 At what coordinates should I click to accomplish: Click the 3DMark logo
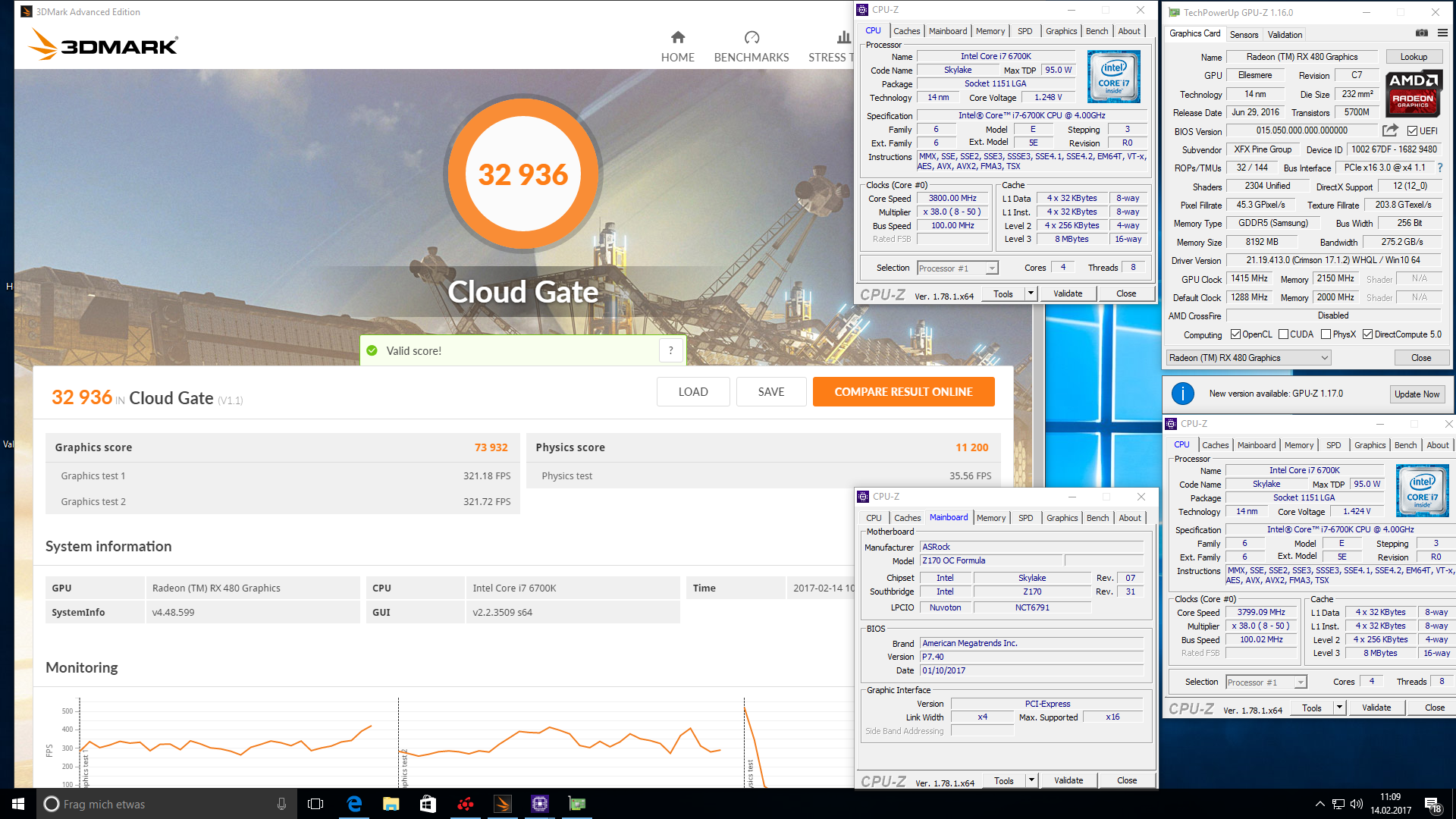104,45
